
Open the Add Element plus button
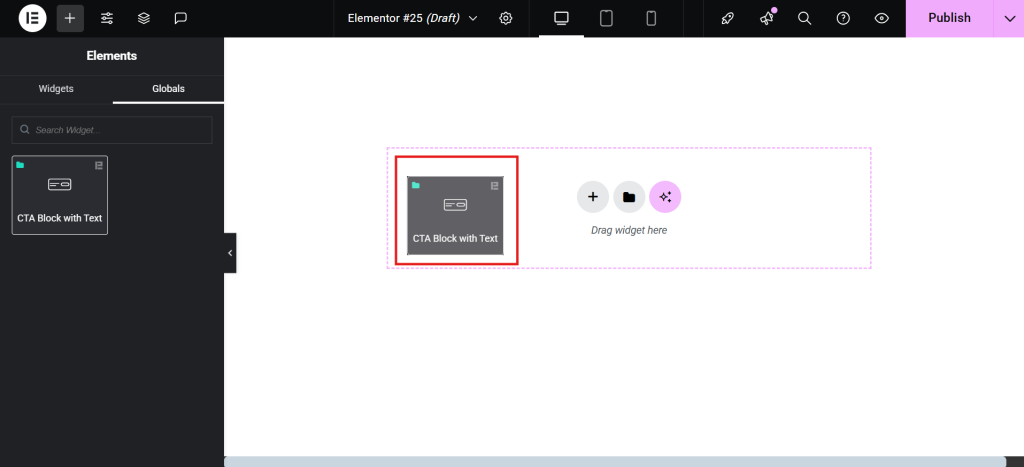coord(70,18)
